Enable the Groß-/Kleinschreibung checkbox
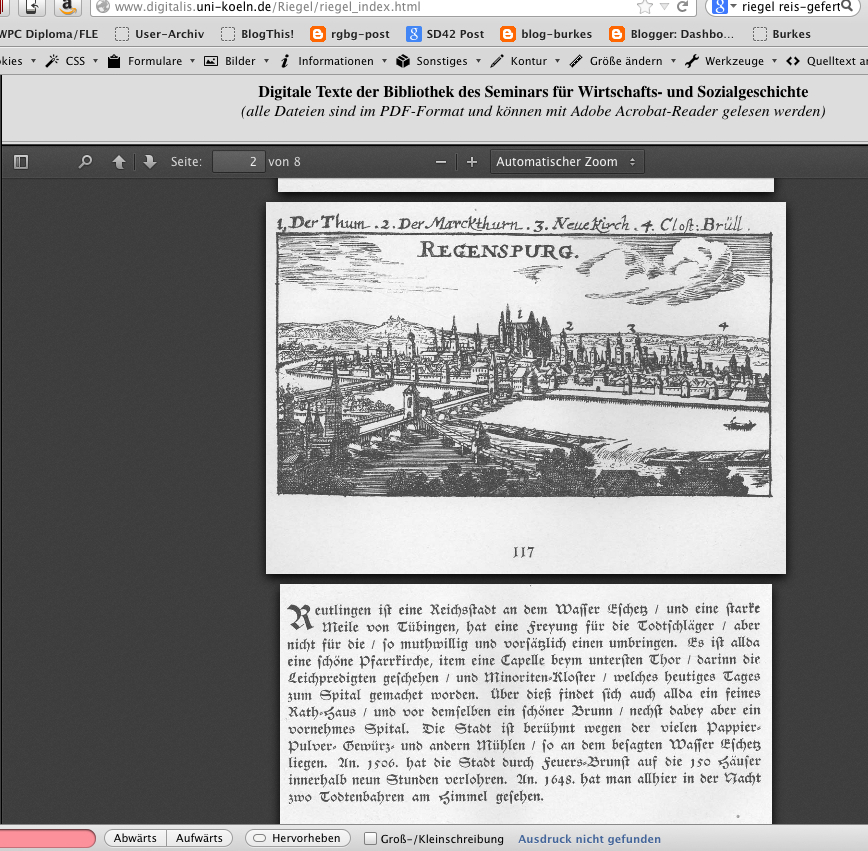This screenshot has width=868, height=851. tap(370, 838)
